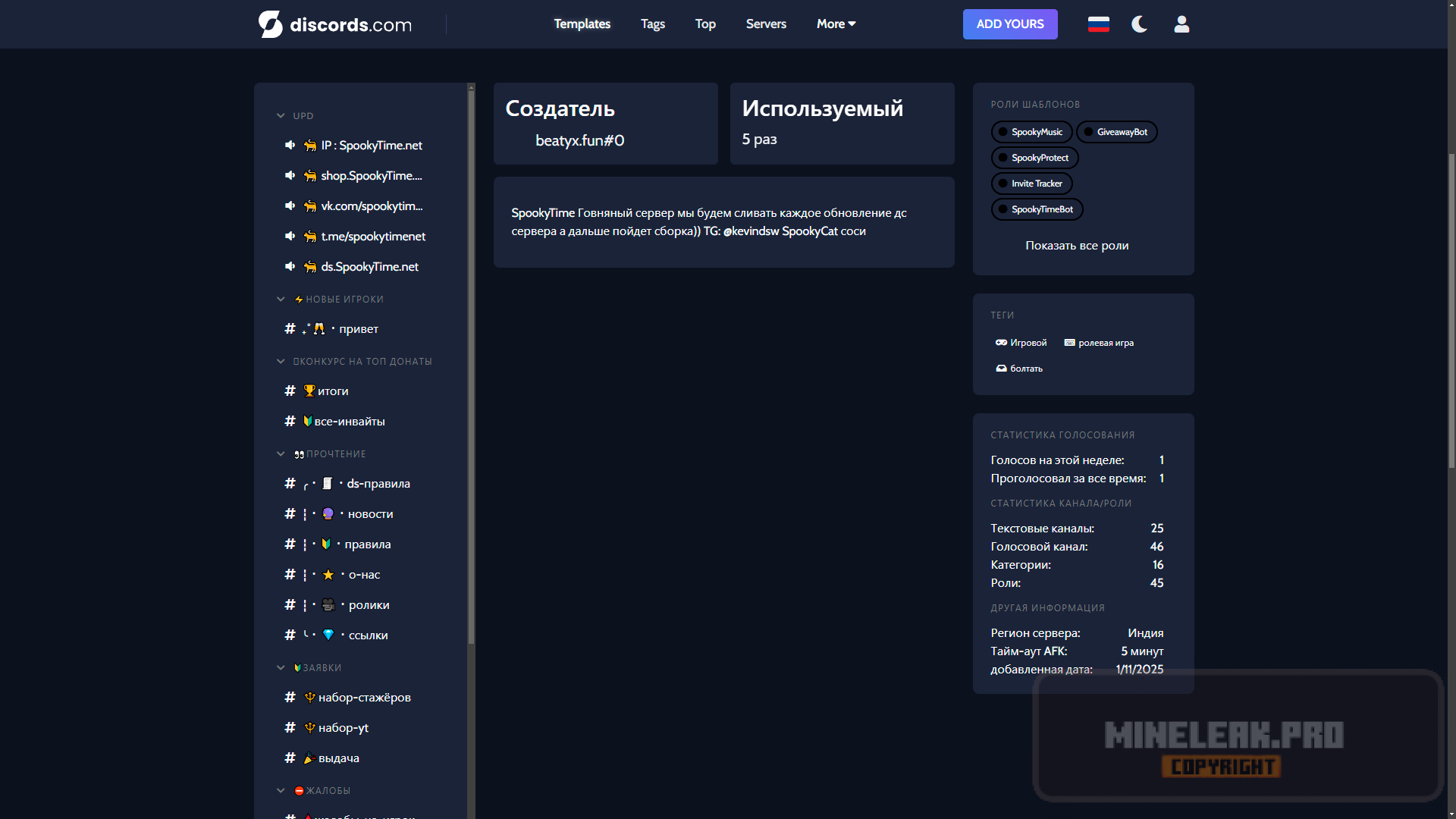The height and width of the screenshot is (819, 1456).
Task: Toggle dark mode moon icon
Action: (x=1139, y=24)
